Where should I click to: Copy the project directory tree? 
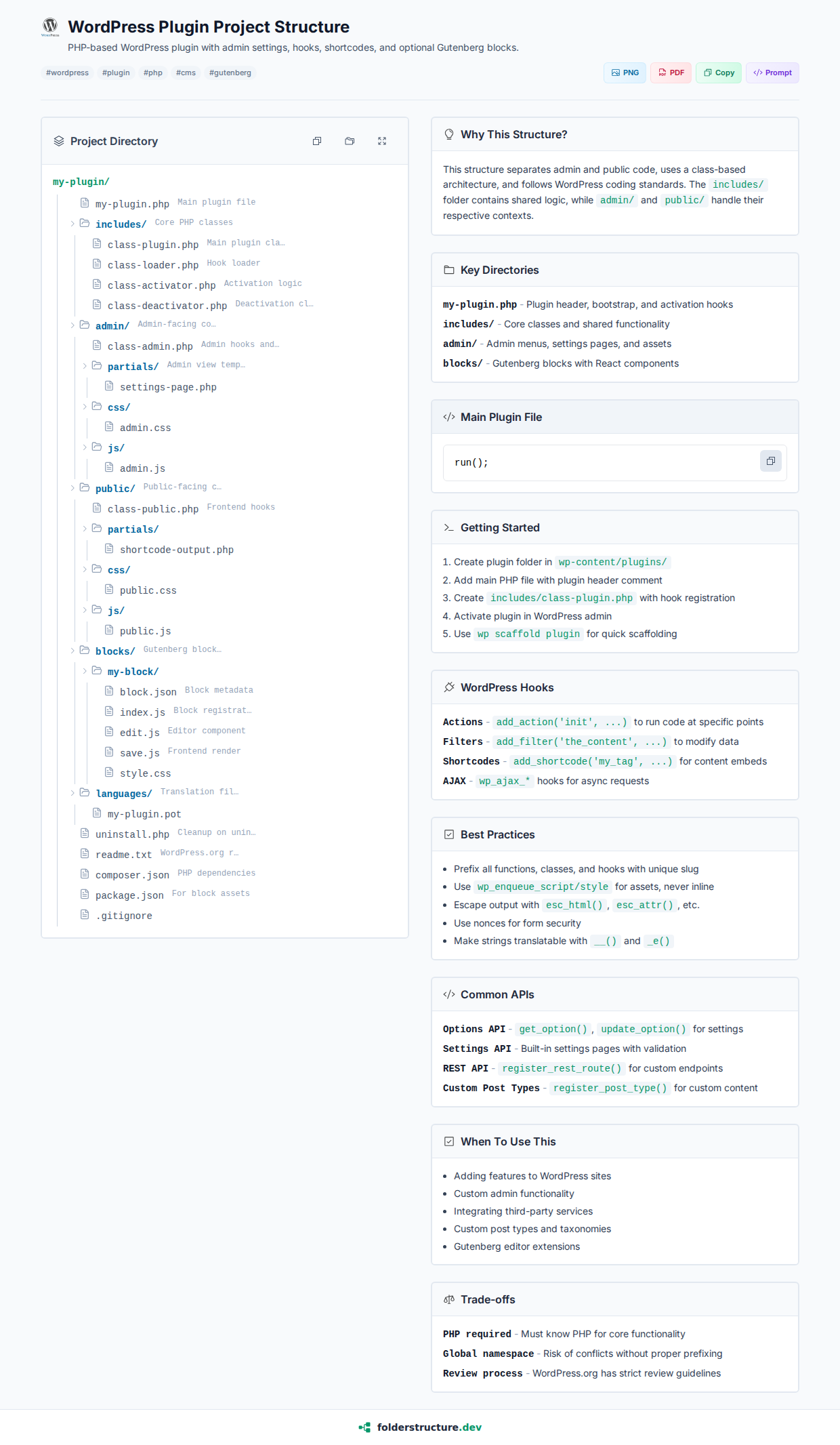coord(317,141)
